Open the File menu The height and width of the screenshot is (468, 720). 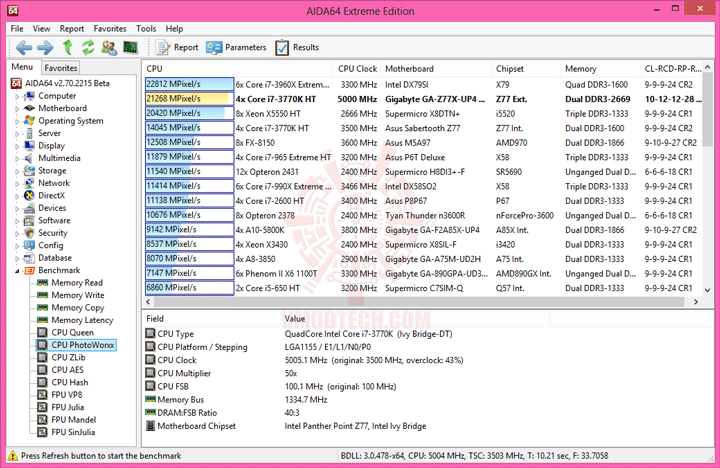pos(17,28)
